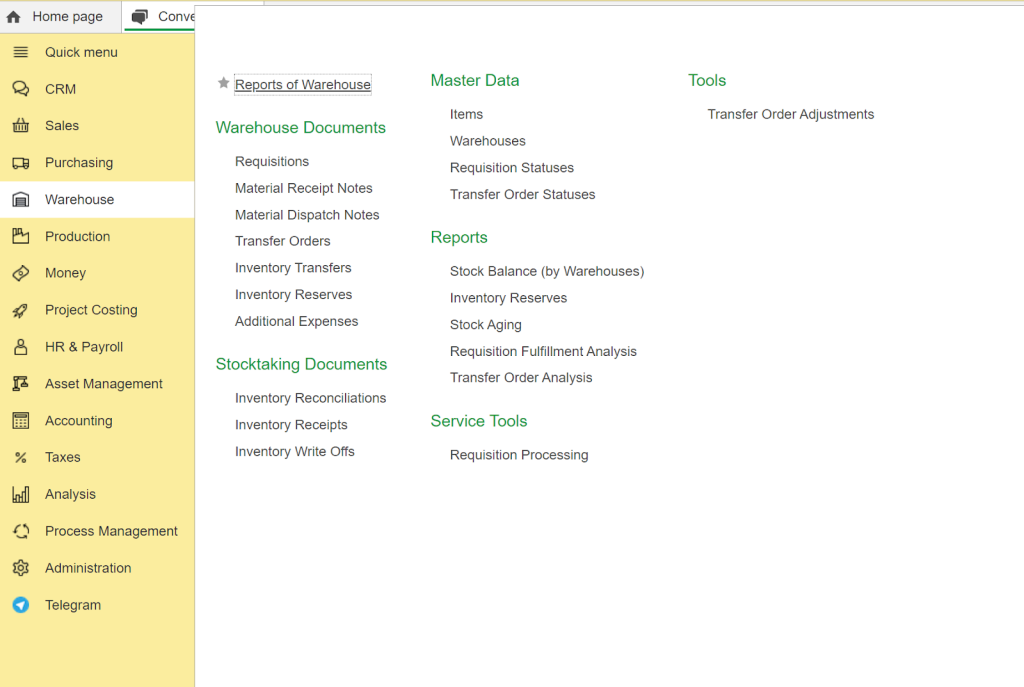Open Requisition Fulfillment Analysis report
1024x687 pixels.
tap(543, 351)
